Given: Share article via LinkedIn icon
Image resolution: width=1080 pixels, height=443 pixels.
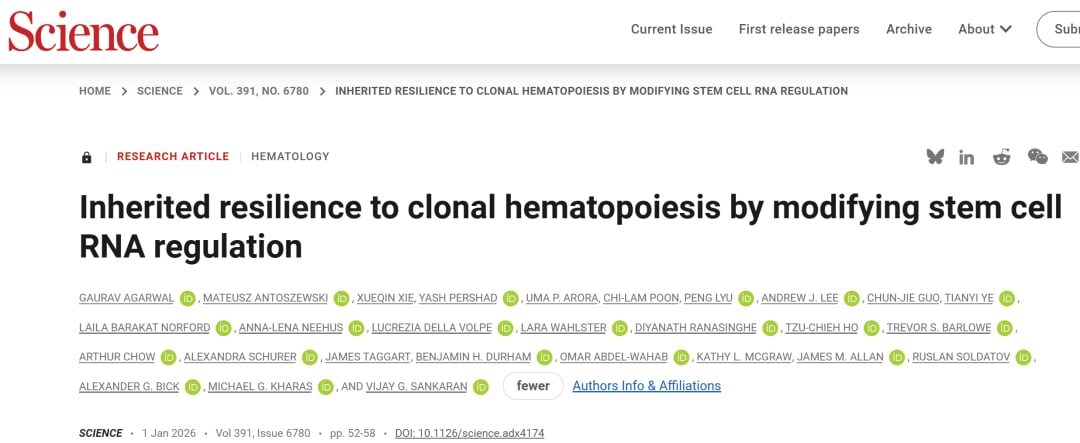Looking at the screenshot, I should [967, 157].
